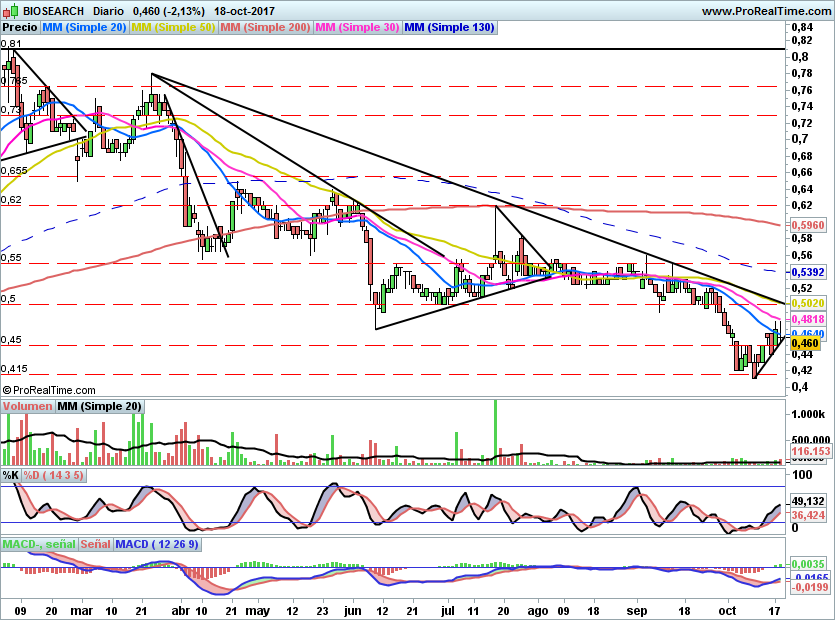Select the MACD (12 26 9) label
This screenshot has height=620, width=835.
point(157,544)
